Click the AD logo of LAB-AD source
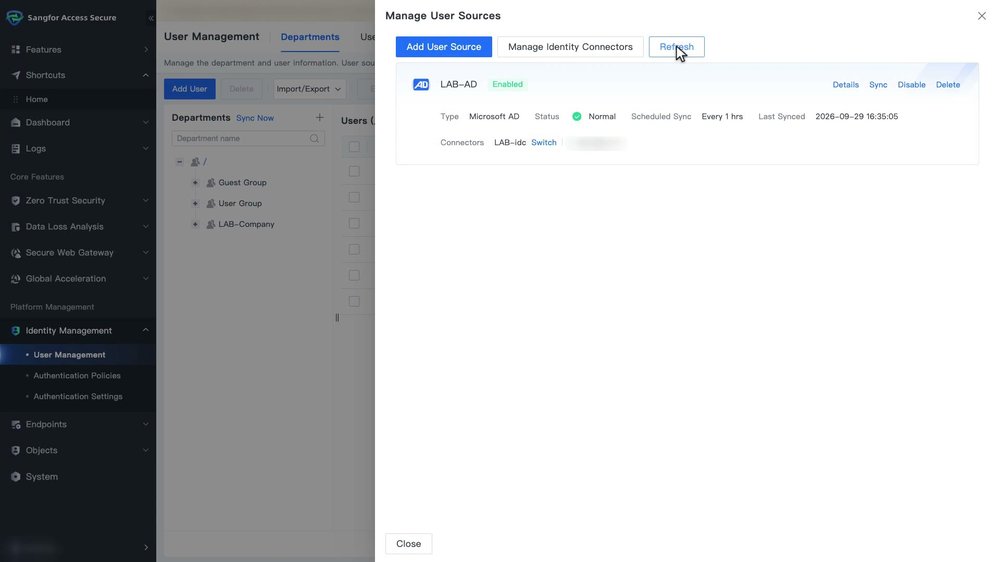This screenshot has height=562, width=1000. pyautogui.click(x=421, y=84)
